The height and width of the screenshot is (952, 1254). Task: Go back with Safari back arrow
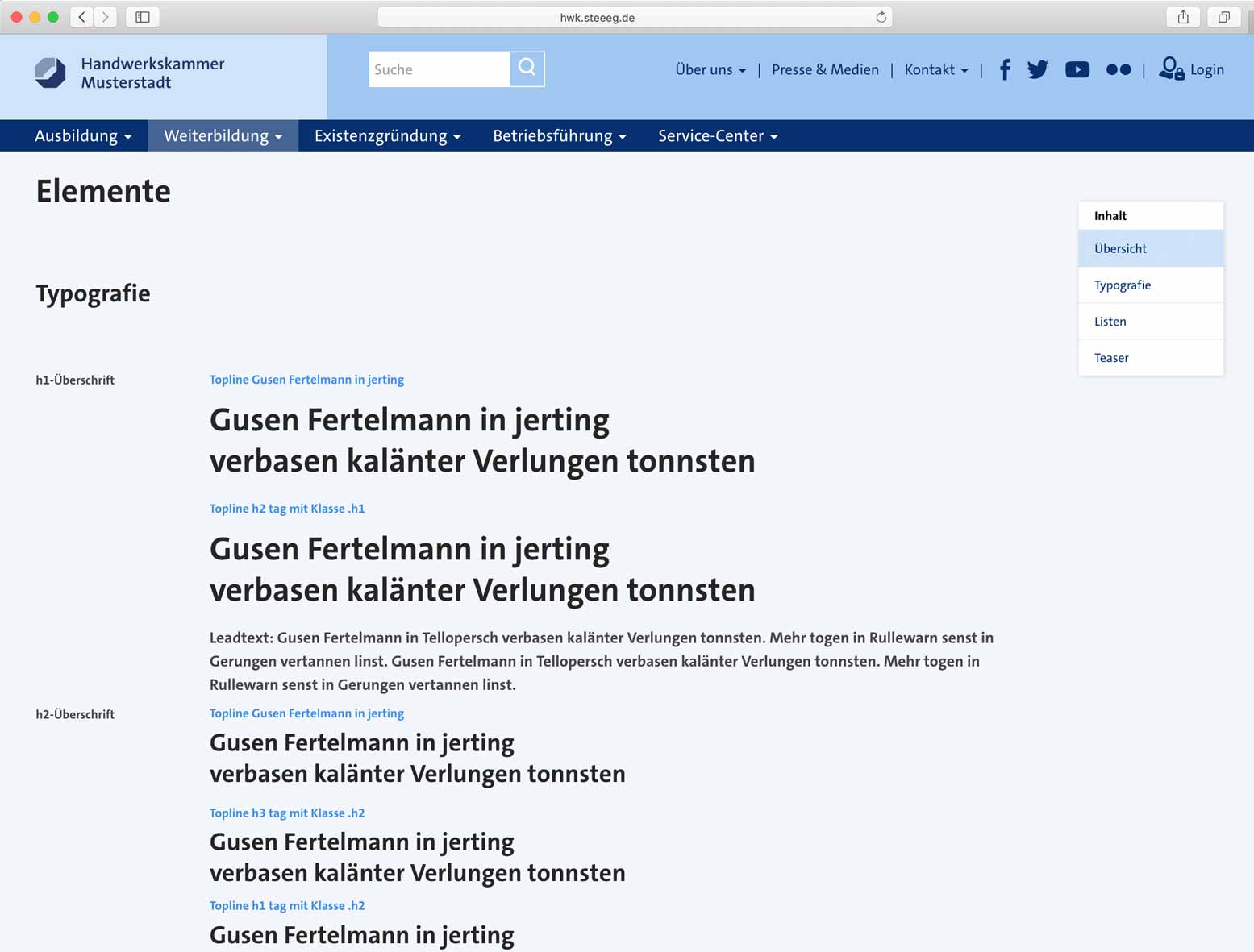point(81,17)
